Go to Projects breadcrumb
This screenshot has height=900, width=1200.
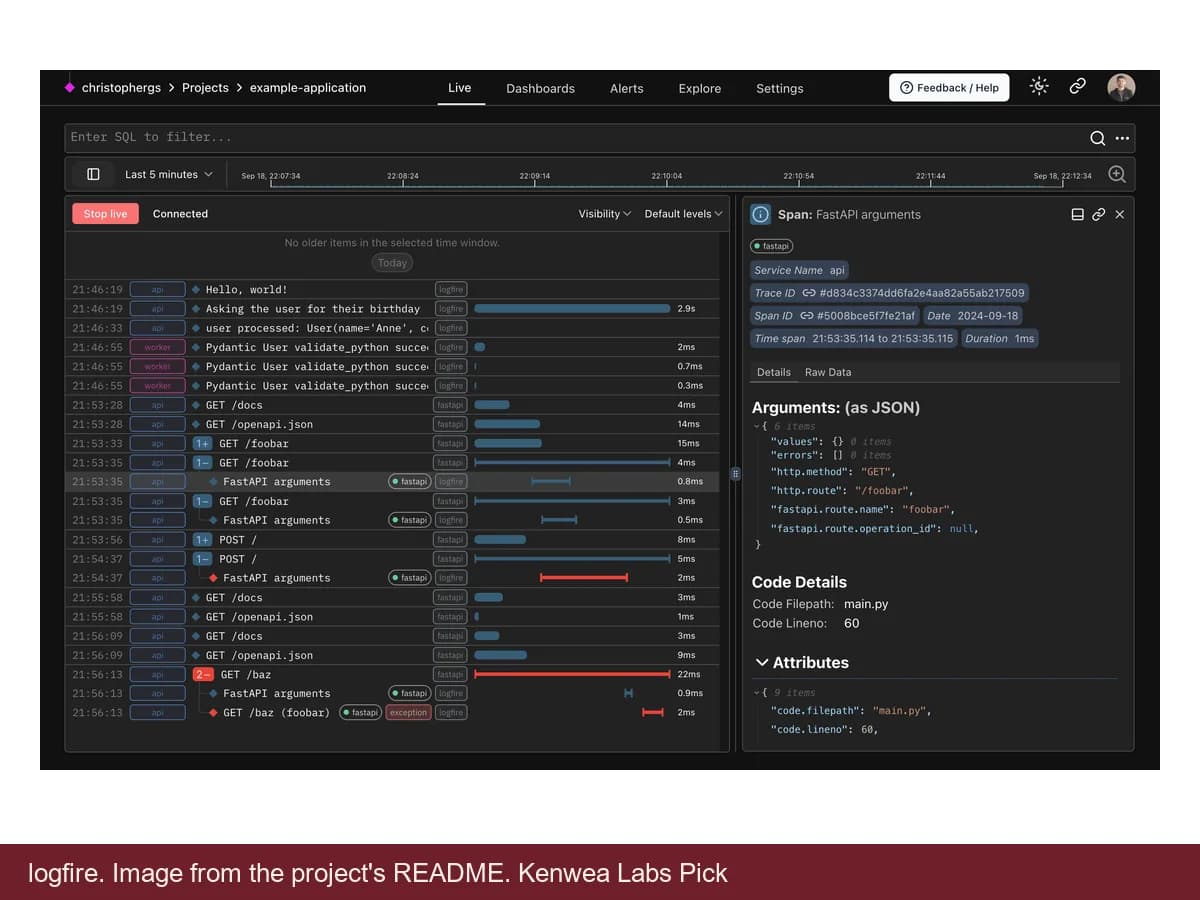(x=205, y=88)
